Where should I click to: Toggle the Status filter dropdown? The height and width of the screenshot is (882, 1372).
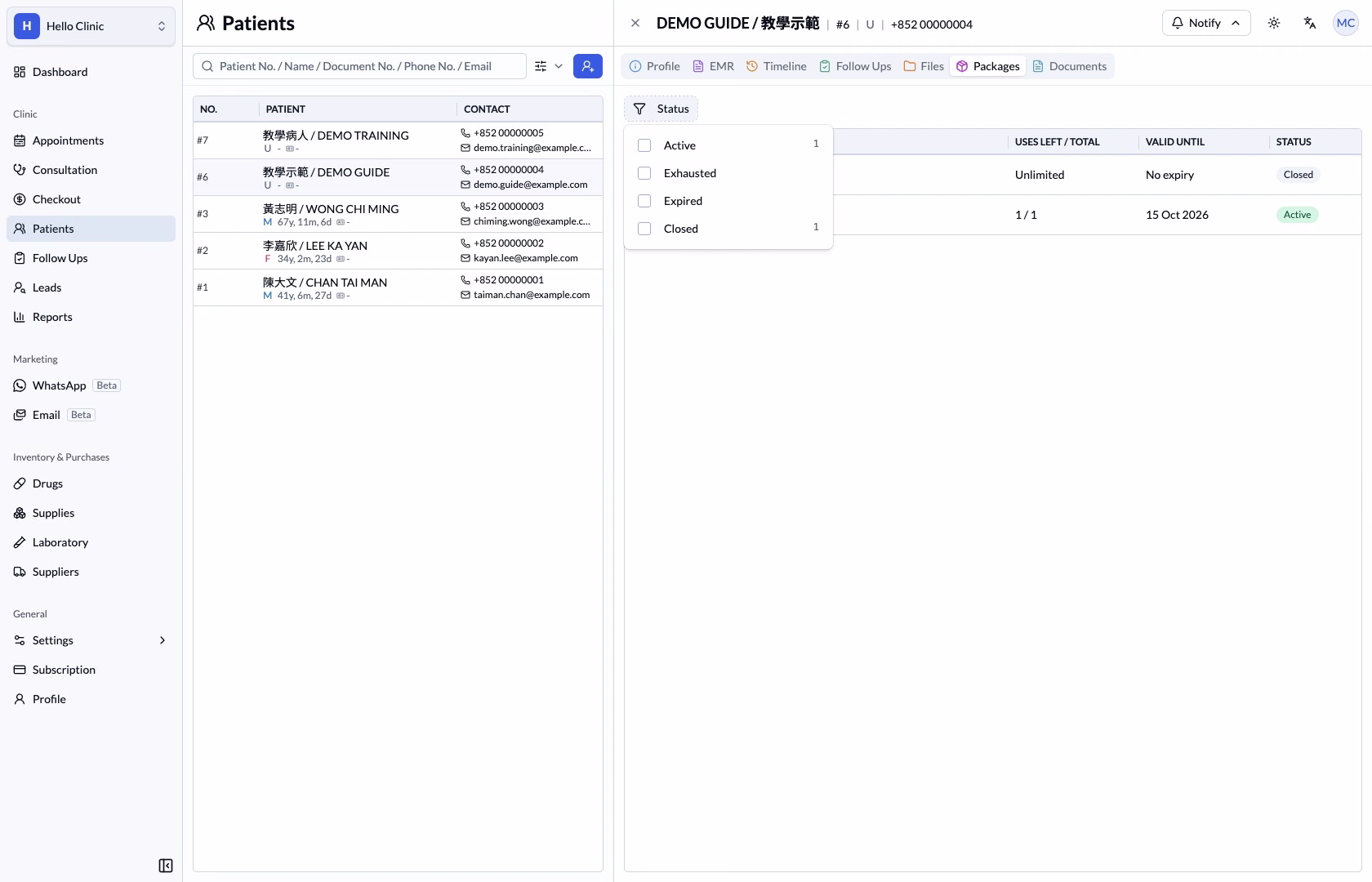coord(661,109)
